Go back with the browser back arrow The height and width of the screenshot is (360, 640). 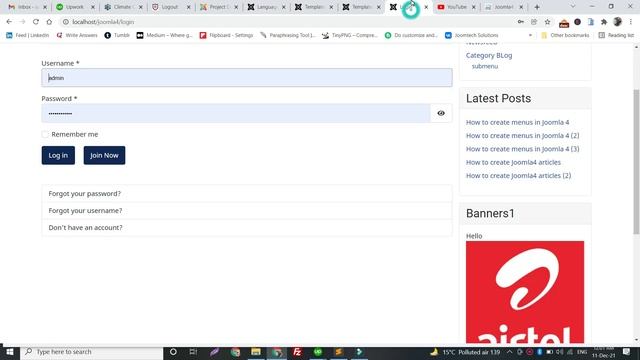click(x=9, y=22)
